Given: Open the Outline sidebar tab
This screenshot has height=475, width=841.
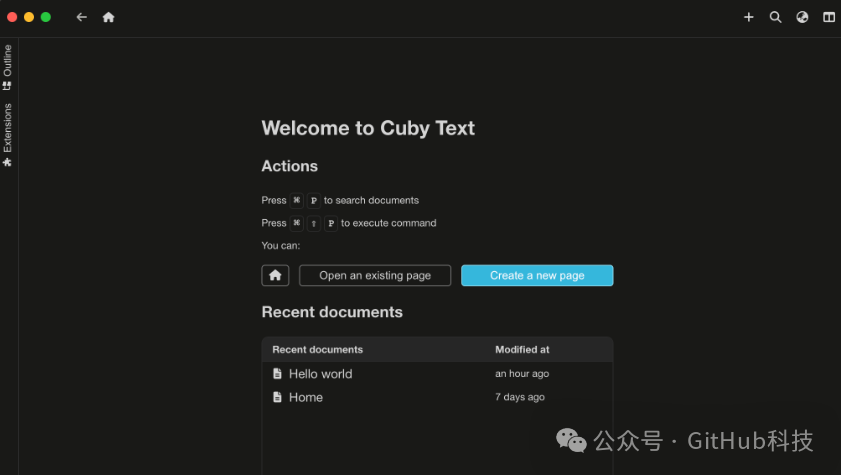Looking at the screenshot, I should (8, 67).
